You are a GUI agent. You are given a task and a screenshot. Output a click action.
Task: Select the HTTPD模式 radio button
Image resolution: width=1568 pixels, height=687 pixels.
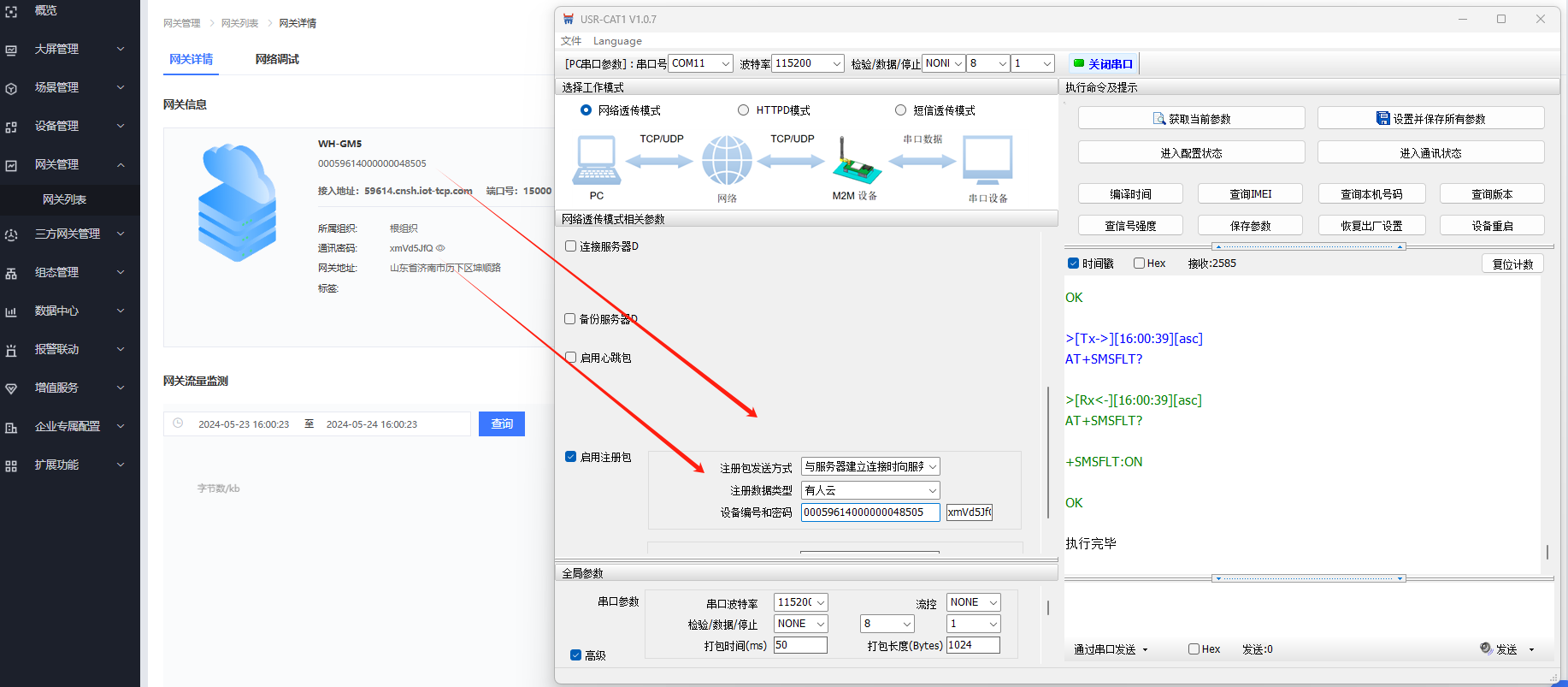point(743,110)
